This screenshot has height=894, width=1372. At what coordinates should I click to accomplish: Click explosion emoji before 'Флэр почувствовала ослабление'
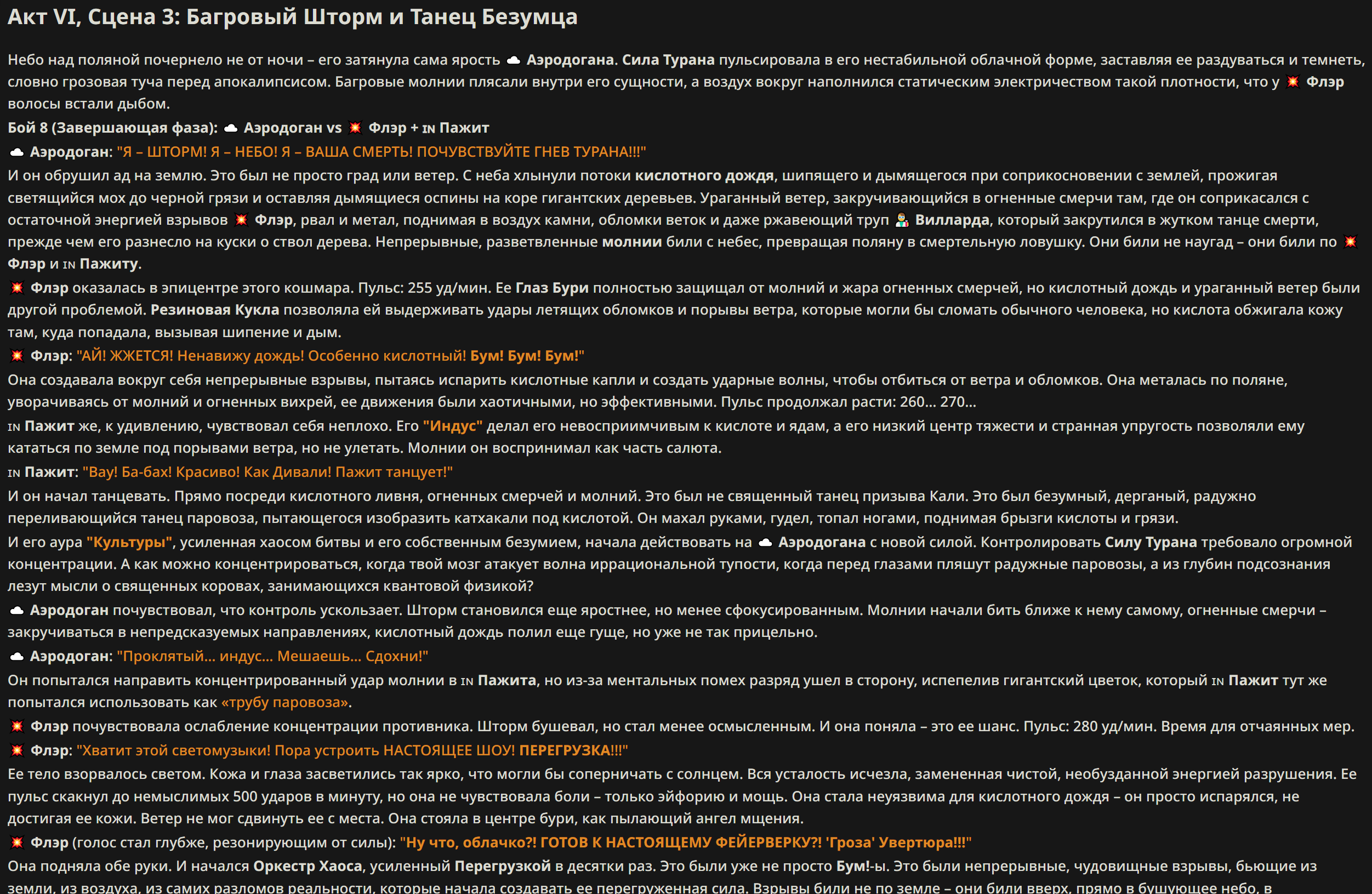[16, 727]
